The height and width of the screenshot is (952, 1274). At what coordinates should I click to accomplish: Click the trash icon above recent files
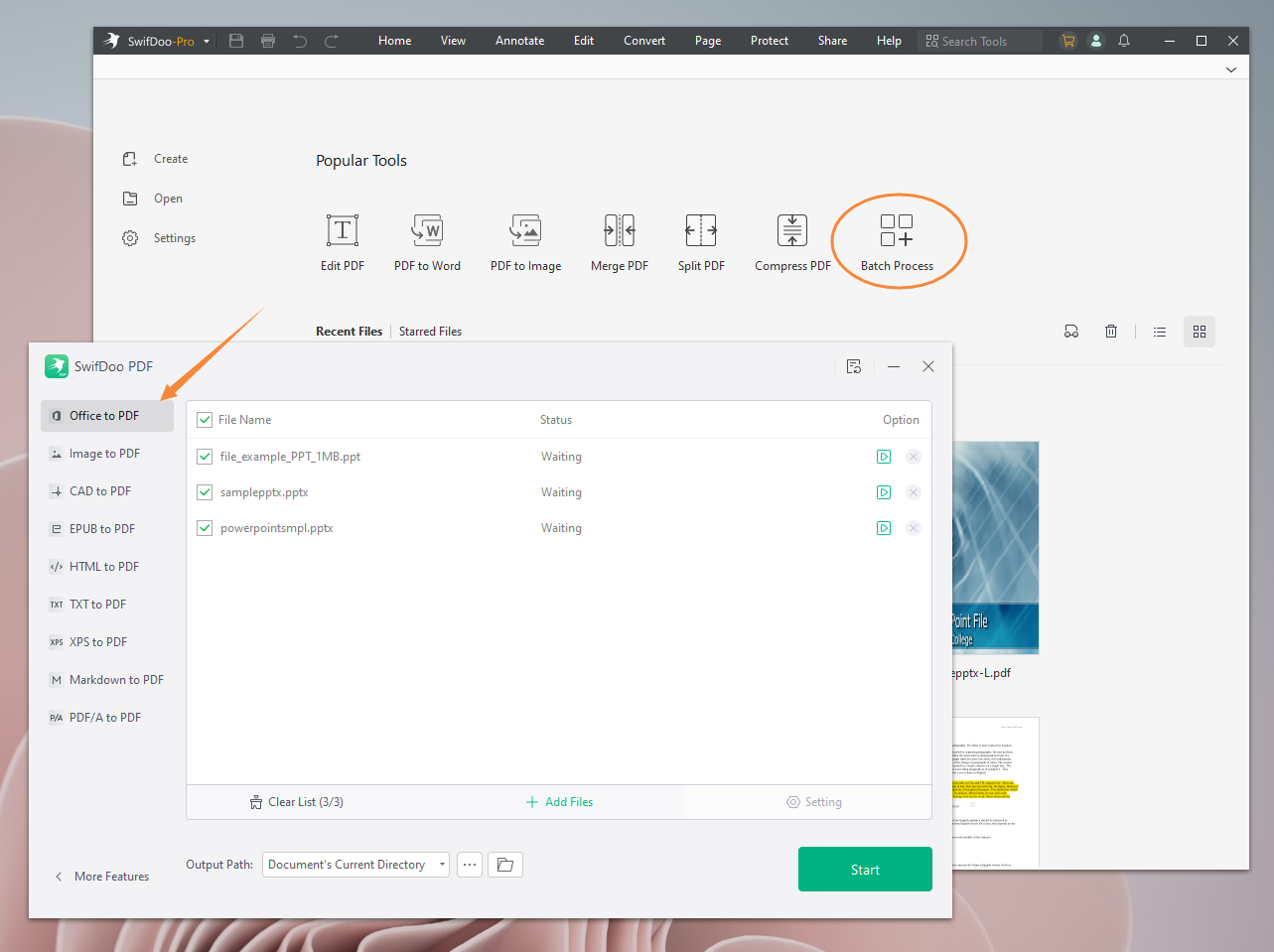tap(1111, 332)
